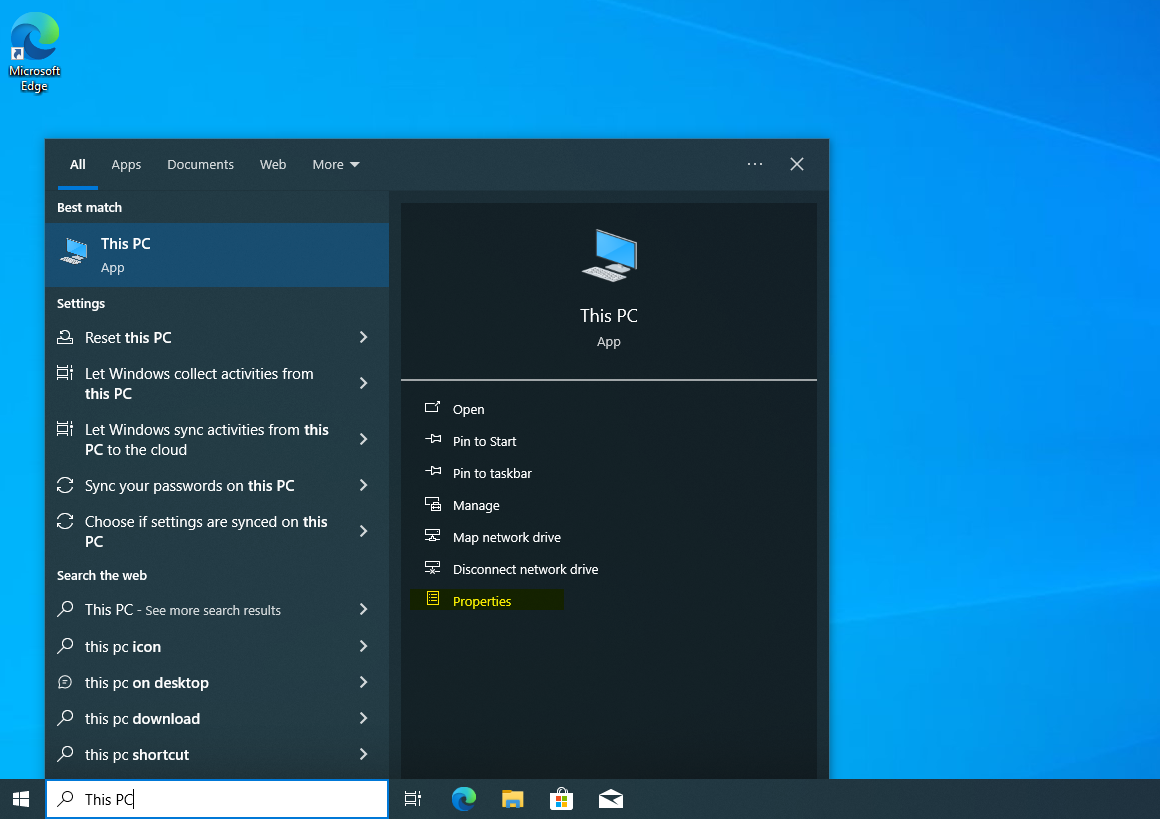The height and width of the screenshot is (819, 1160).
Task: Click the search options ellipsis
Action: pos(755,164)
